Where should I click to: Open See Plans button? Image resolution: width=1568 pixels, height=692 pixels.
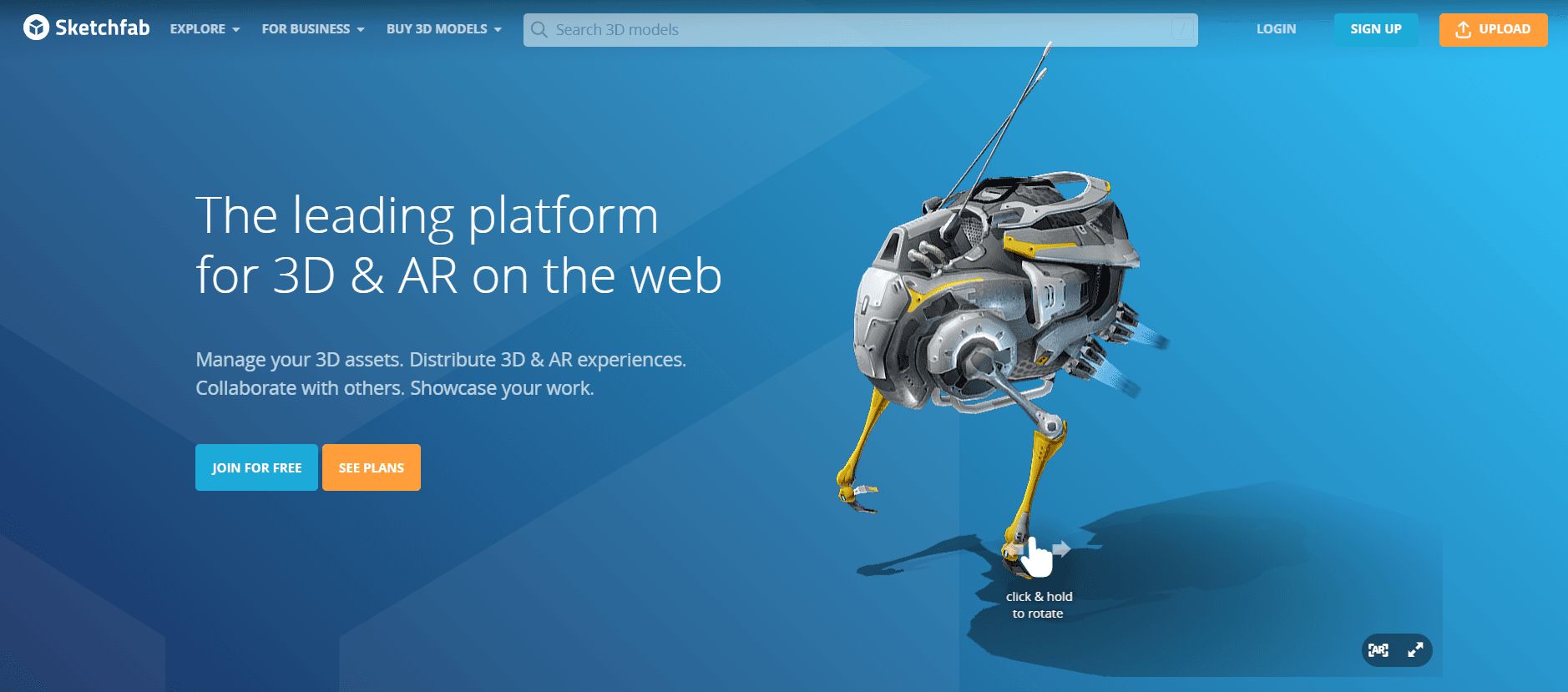(372, 467)
